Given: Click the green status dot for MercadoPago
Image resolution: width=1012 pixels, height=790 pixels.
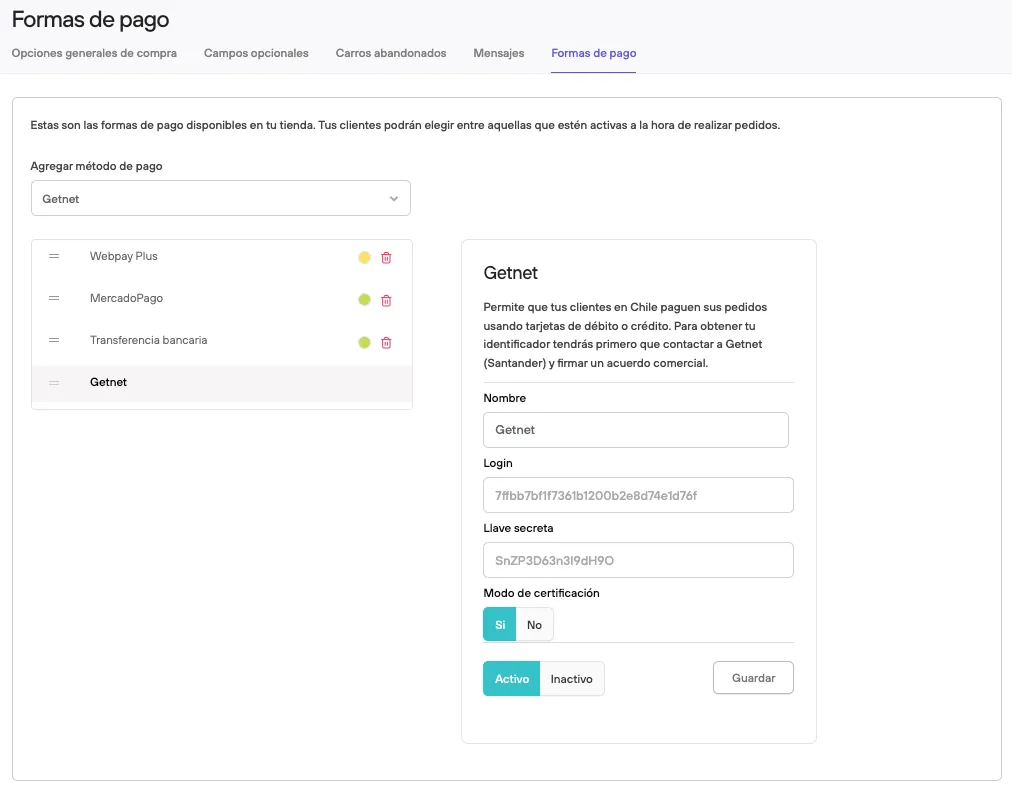Looking at the screenshot, I should 364,299.
